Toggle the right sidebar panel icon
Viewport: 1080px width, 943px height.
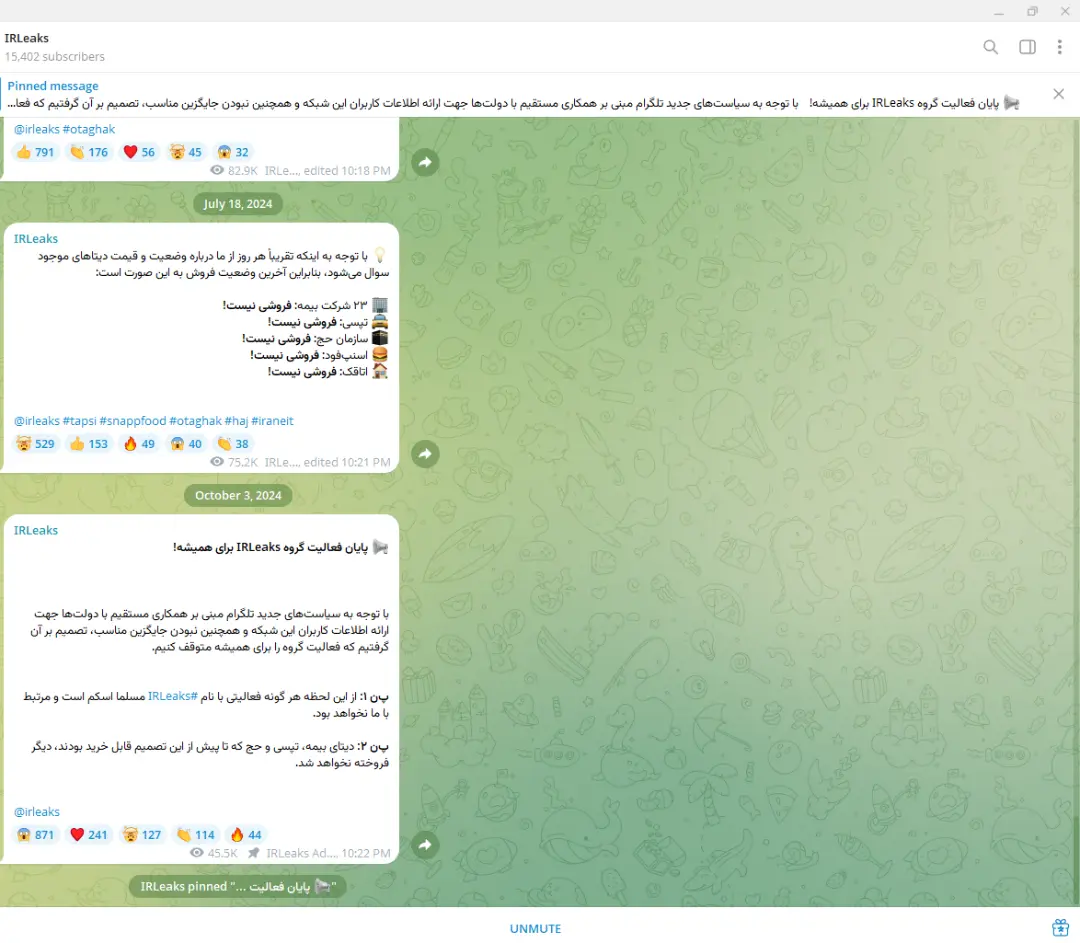coord(1027,47)
